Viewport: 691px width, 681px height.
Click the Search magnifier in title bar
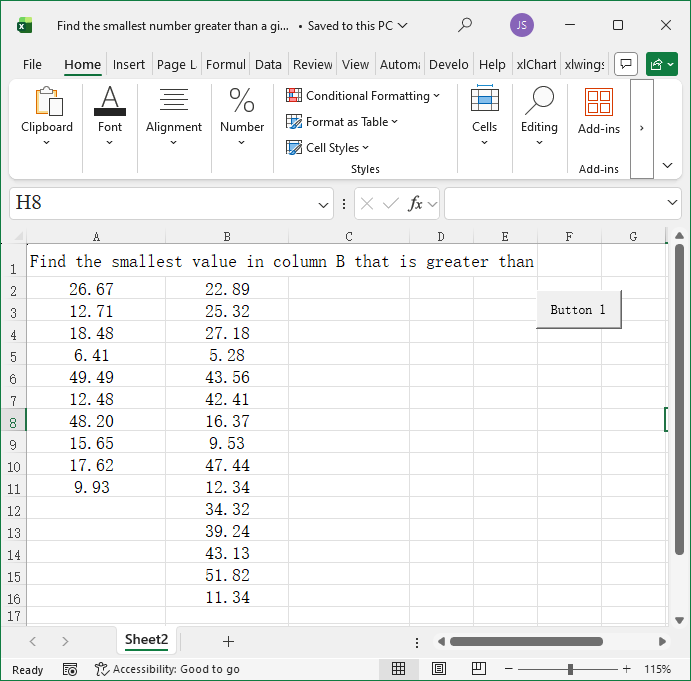tap(465, 25)
